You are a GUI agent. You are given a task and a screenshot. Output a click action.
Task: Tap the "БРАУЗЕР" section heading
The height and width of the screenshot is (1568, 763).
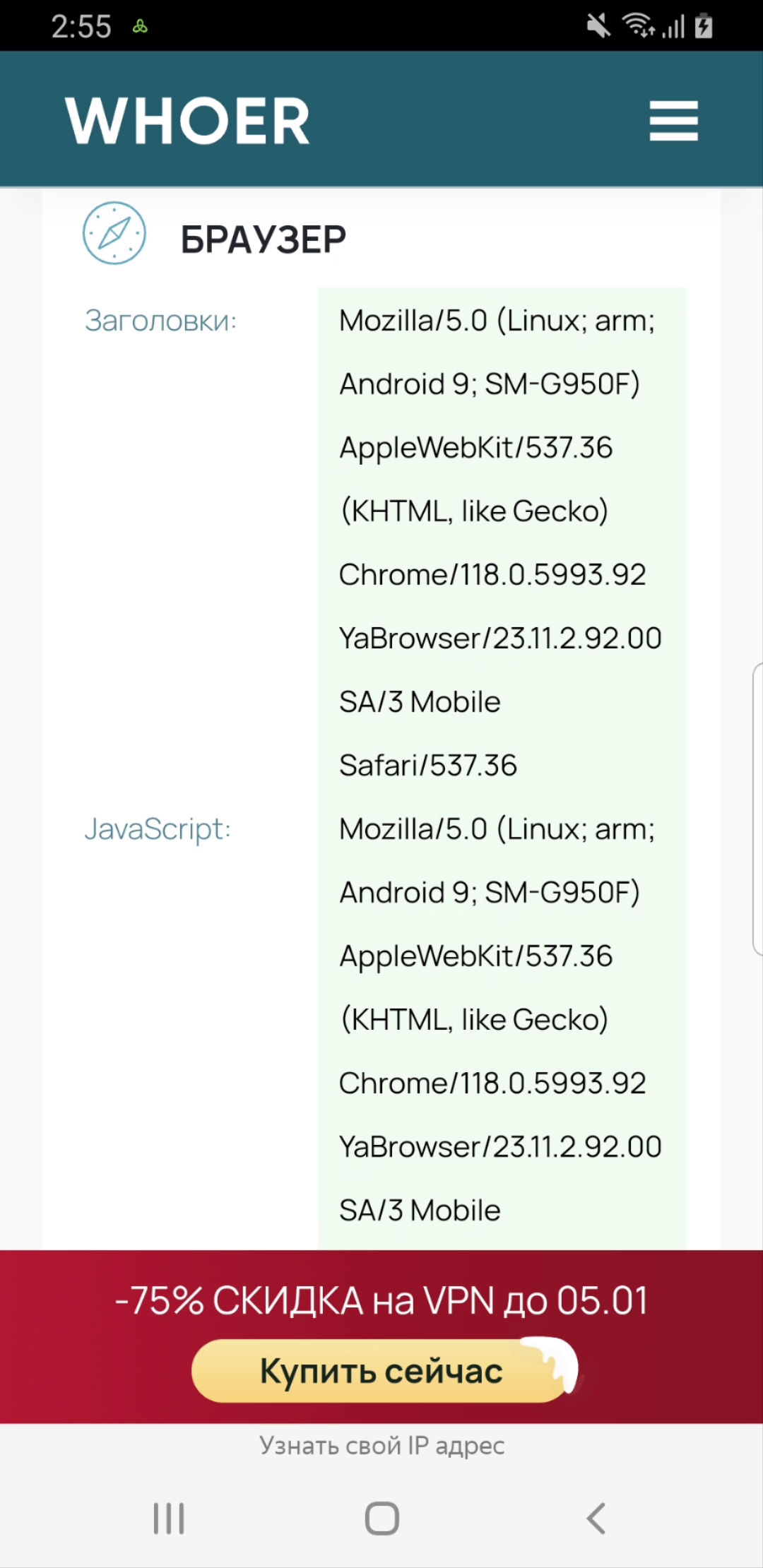[264, 239]
